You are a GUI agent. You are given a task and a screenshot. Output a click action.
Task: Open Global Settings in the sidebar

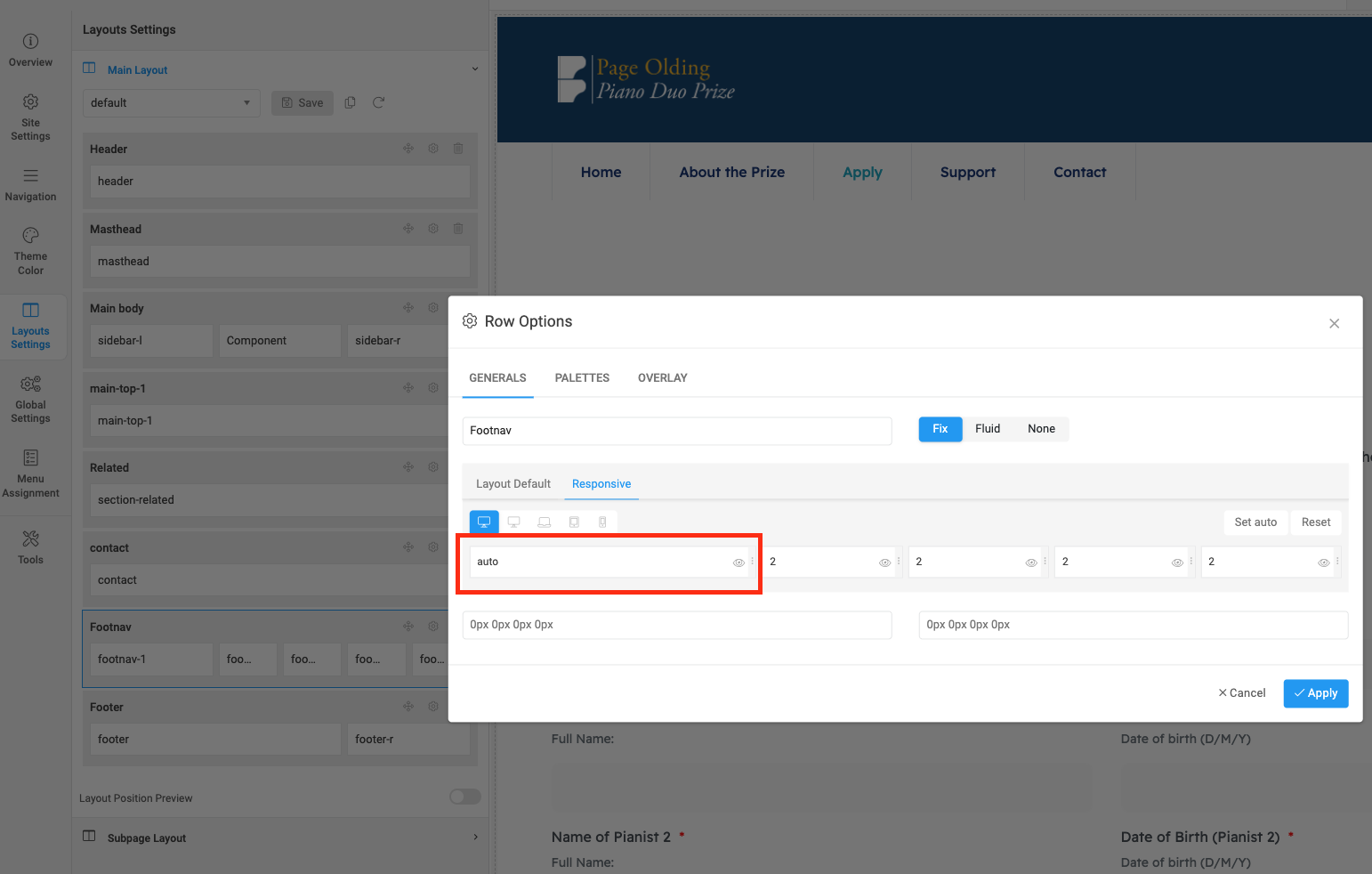click(30, 399)
